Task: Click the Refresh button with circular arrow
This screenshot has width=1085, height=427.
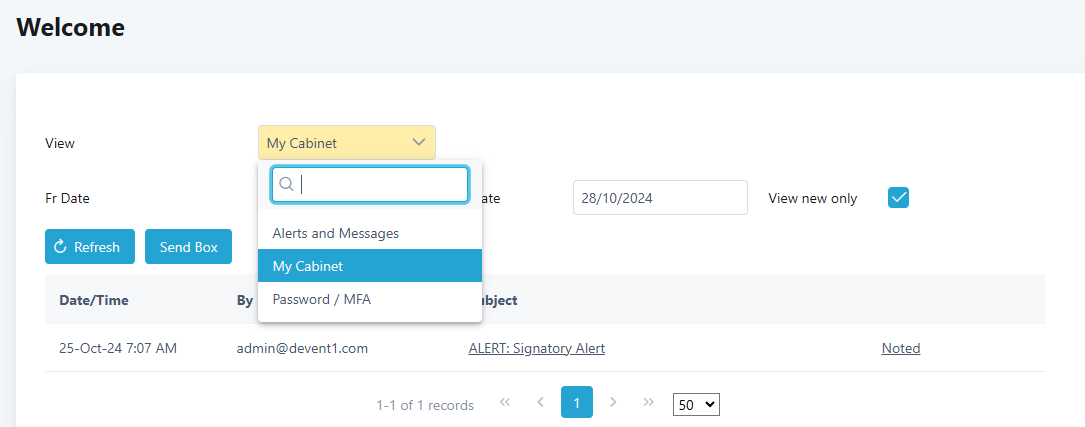Action: point(90,246)
